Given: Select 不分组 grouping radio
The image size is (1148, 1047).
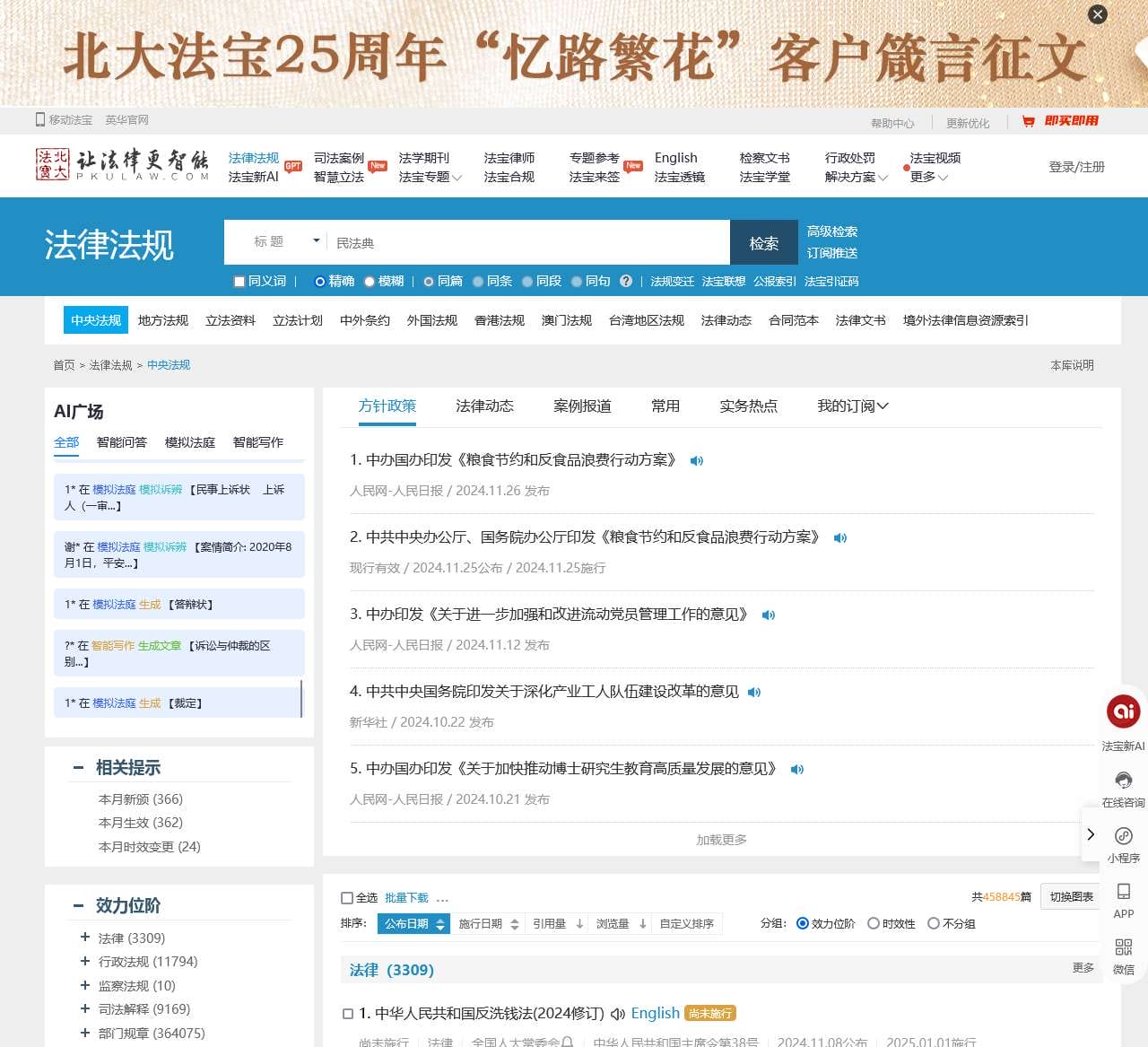Looking at the screenshot, I should tap(934, 923).
